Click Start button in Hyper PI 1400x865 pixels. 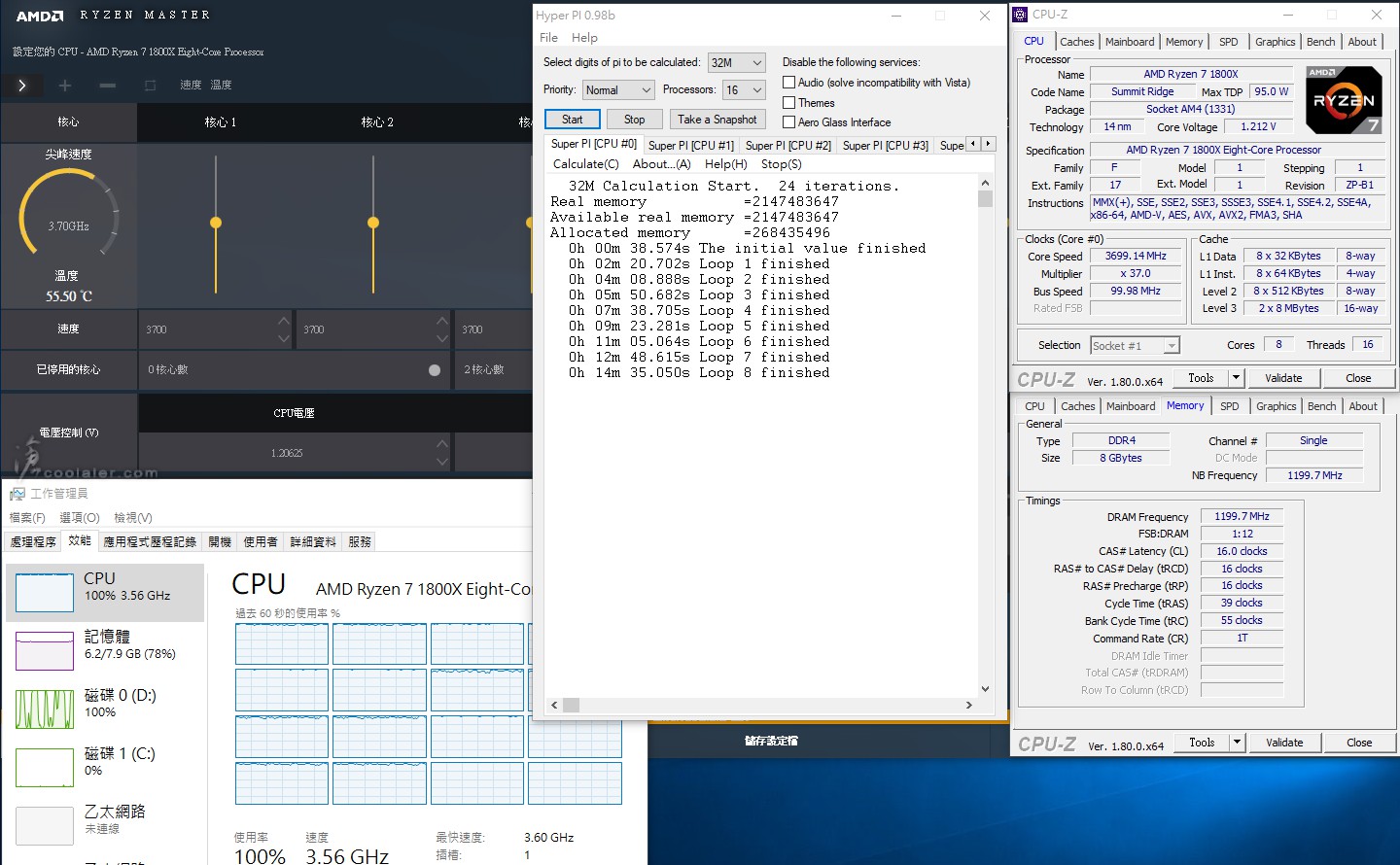click(x=573, y=120)
